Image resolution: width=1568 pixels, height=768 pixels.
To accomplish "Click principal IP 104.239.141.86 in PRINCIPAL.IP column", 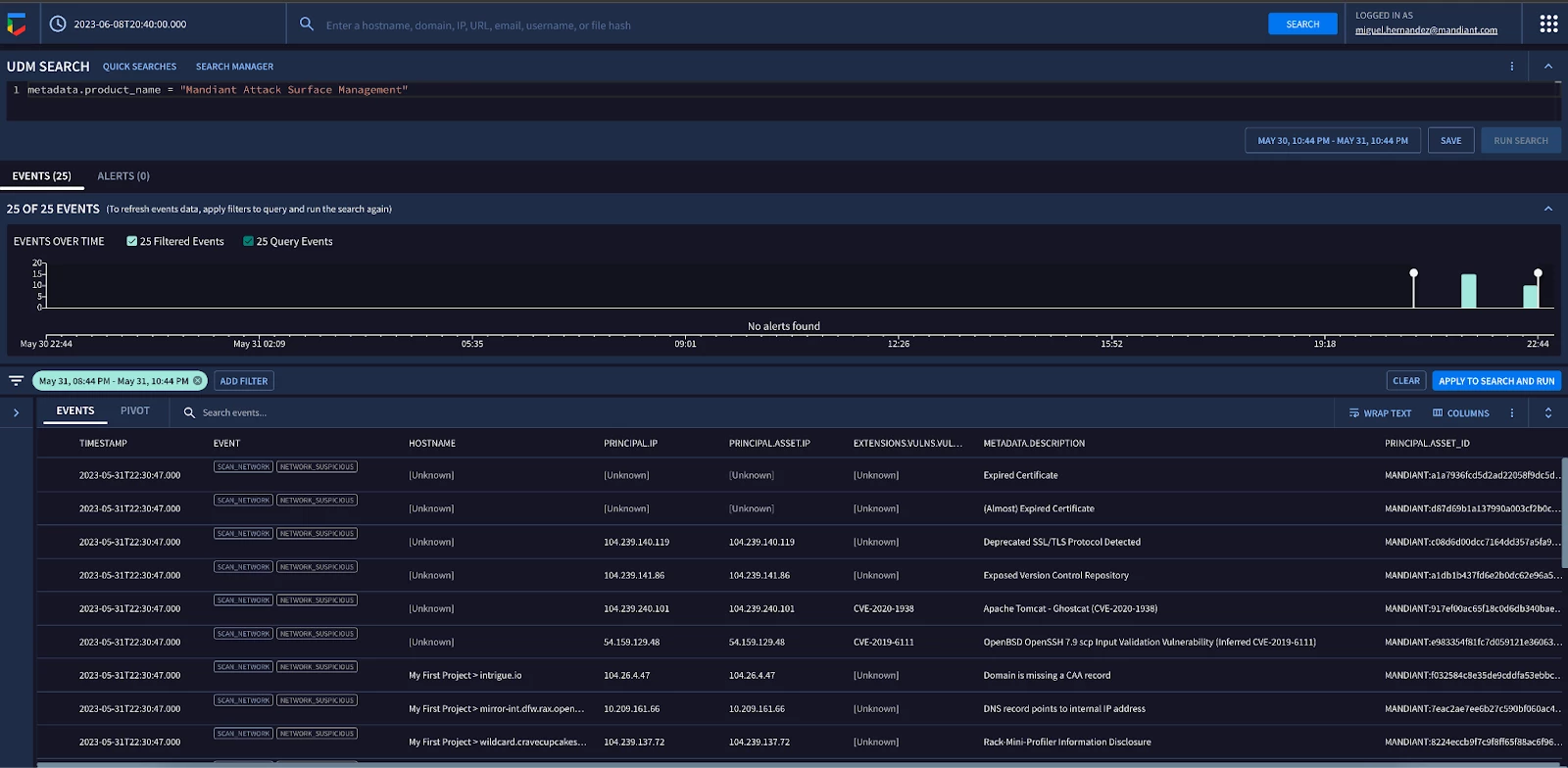I will click(634, 575).
